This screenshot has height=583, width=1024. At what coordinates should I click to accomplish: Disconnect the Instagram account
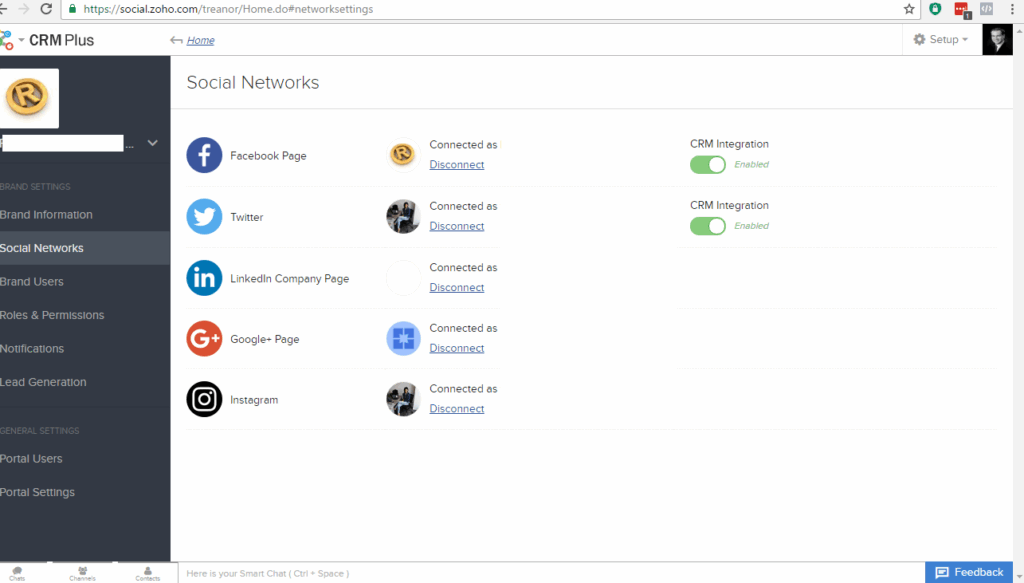click(456, 409)
